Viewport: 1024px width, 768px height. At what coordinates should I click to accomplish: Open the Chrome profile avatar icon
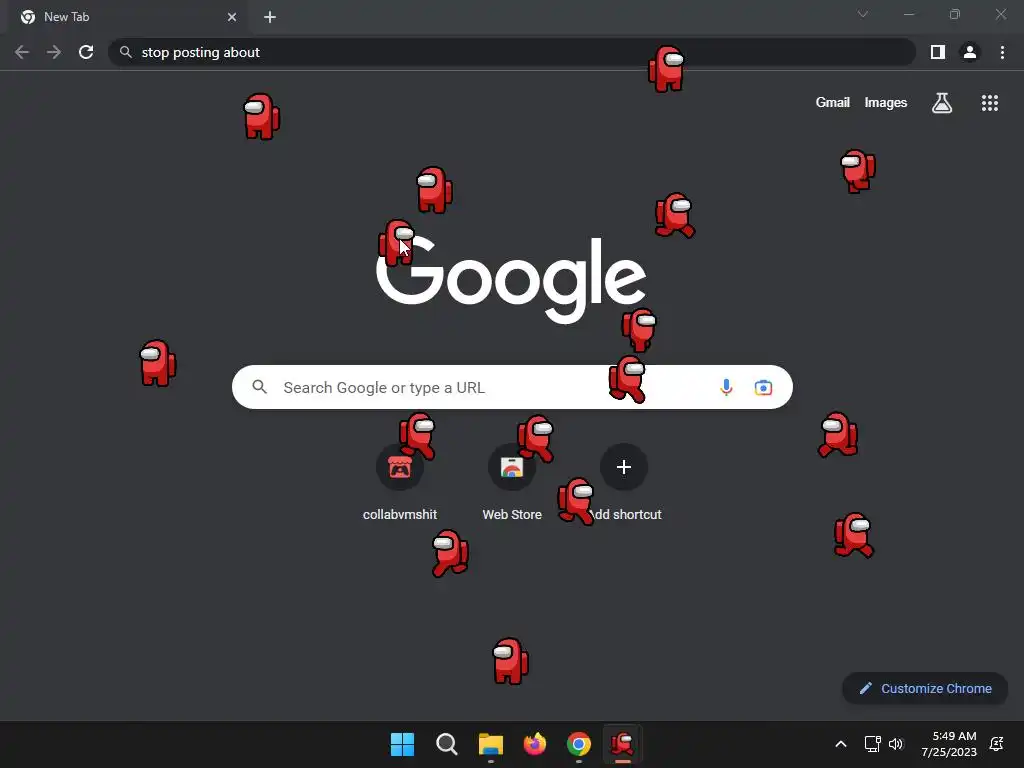coord(970,52)
